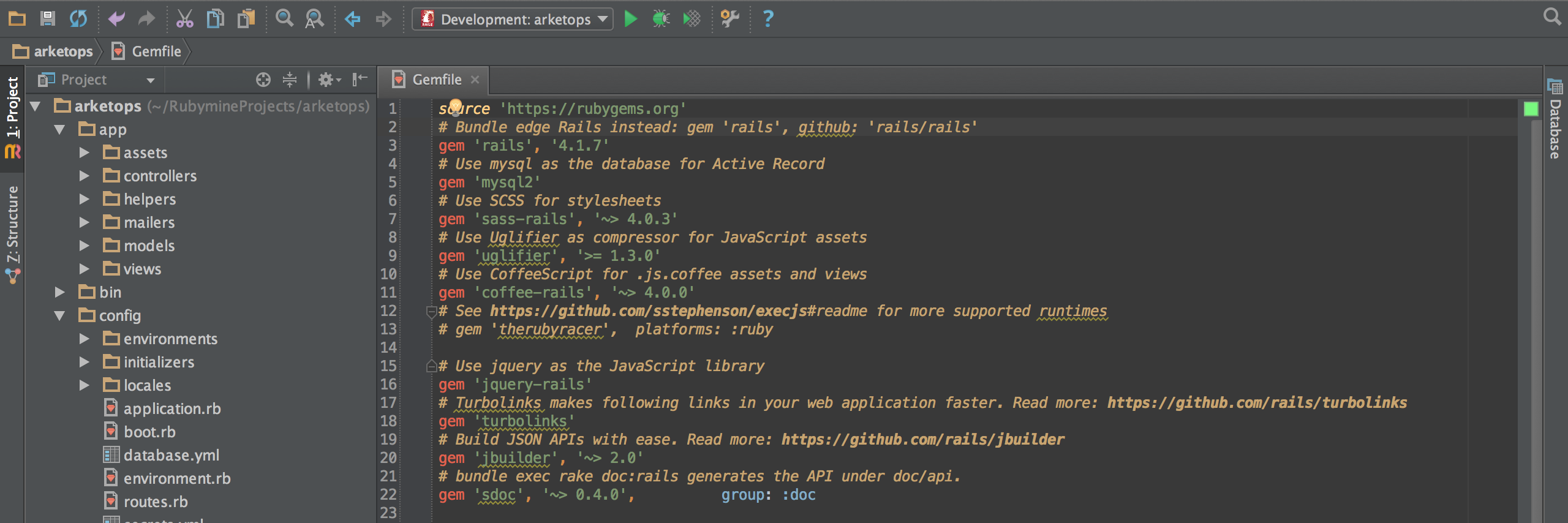Screen dimensions: 1568x523
Task: Expand the locales folder
Action: coord(85,386)
